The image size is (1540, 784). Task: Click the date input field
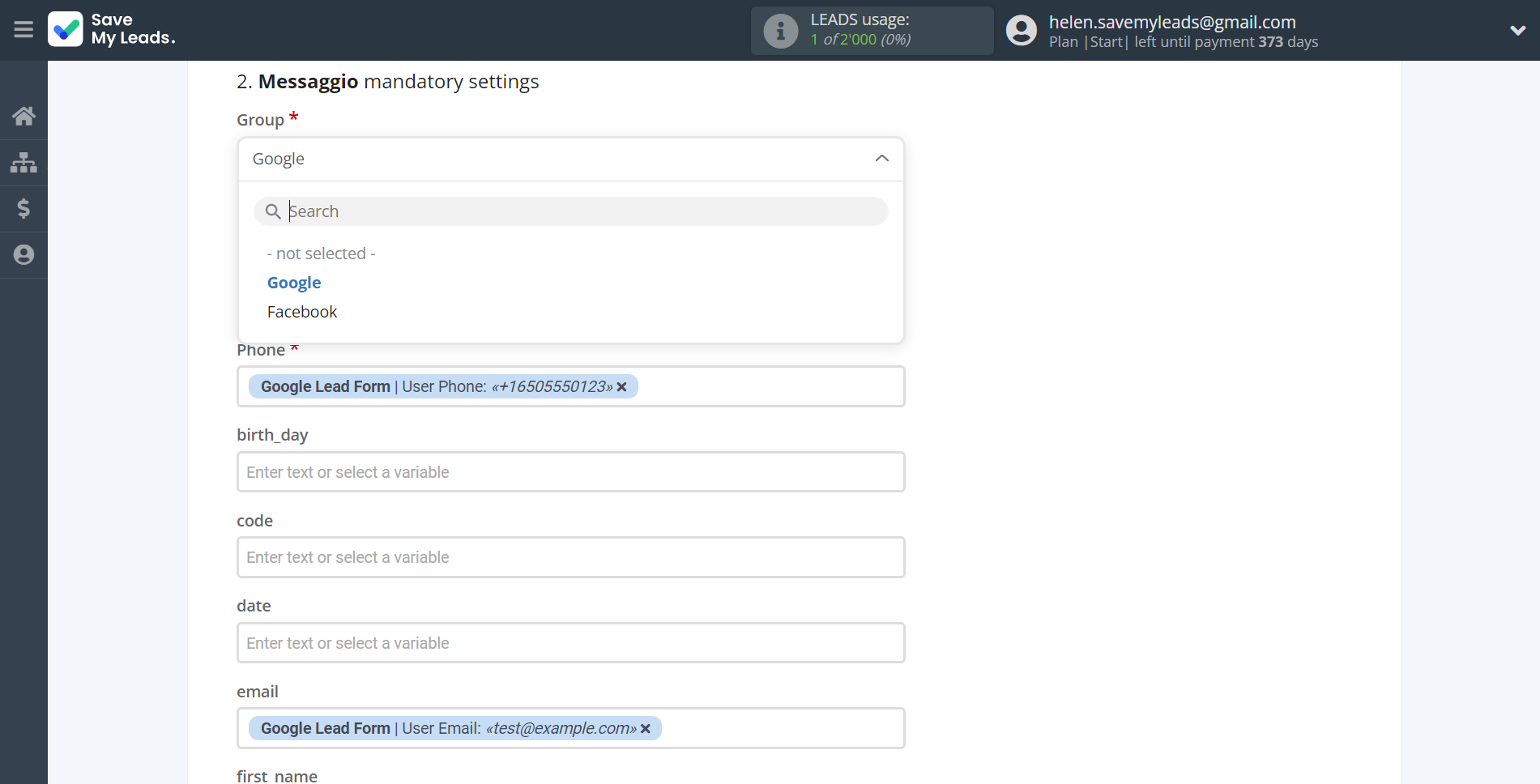pyautogui.click(x=570, y=643)
